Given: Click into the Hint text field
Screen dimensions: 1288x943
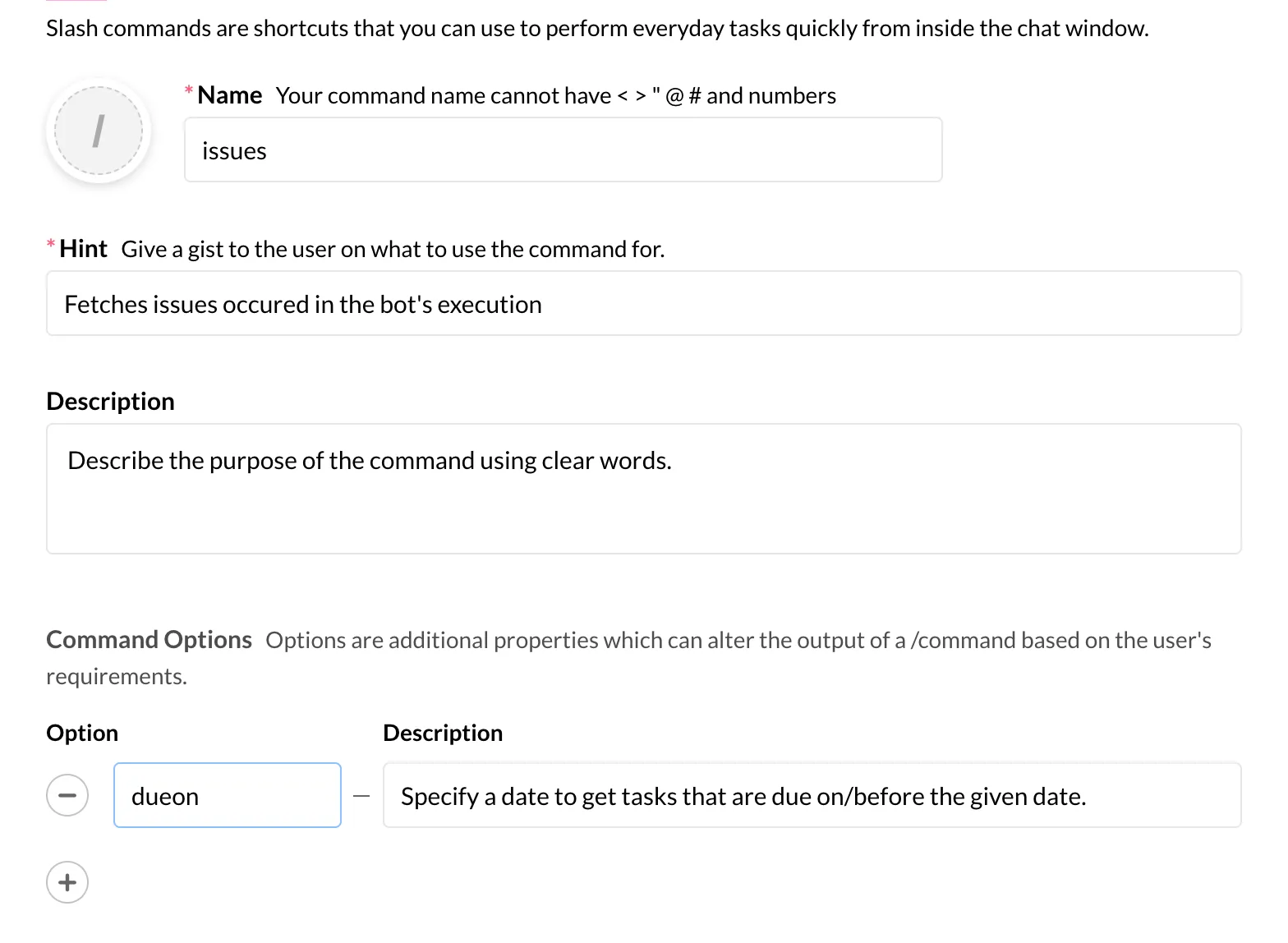Looking at the screenshot, I should tap(643, 304).
